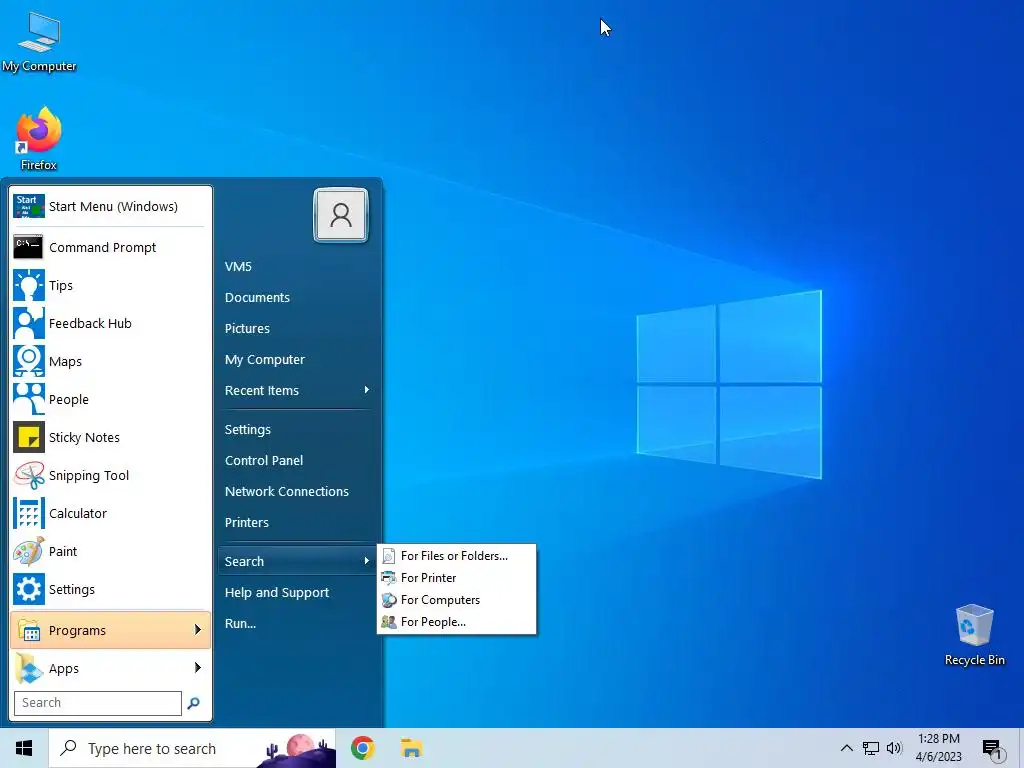Choose the For Printer search option
This screenshot has width=1024, height=768.
coord(456,578)
